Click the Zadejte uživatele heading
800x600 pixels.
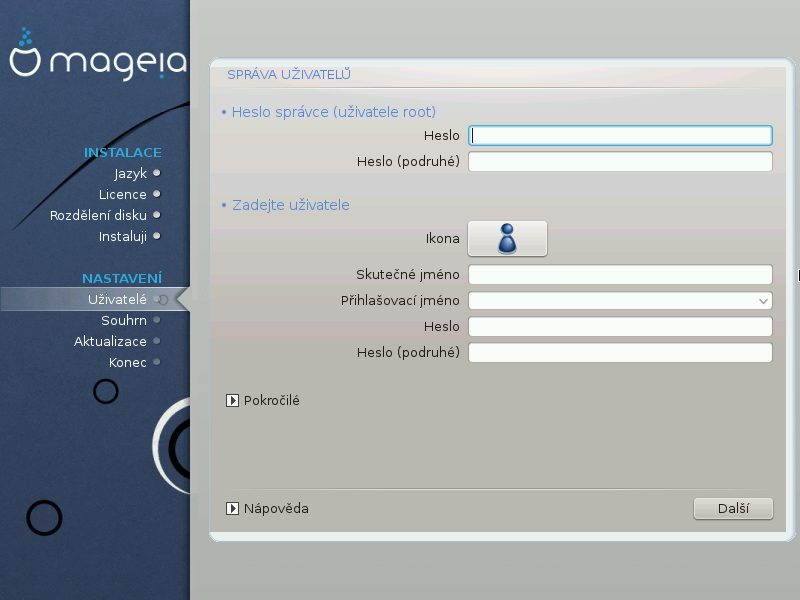click(291, 205)
